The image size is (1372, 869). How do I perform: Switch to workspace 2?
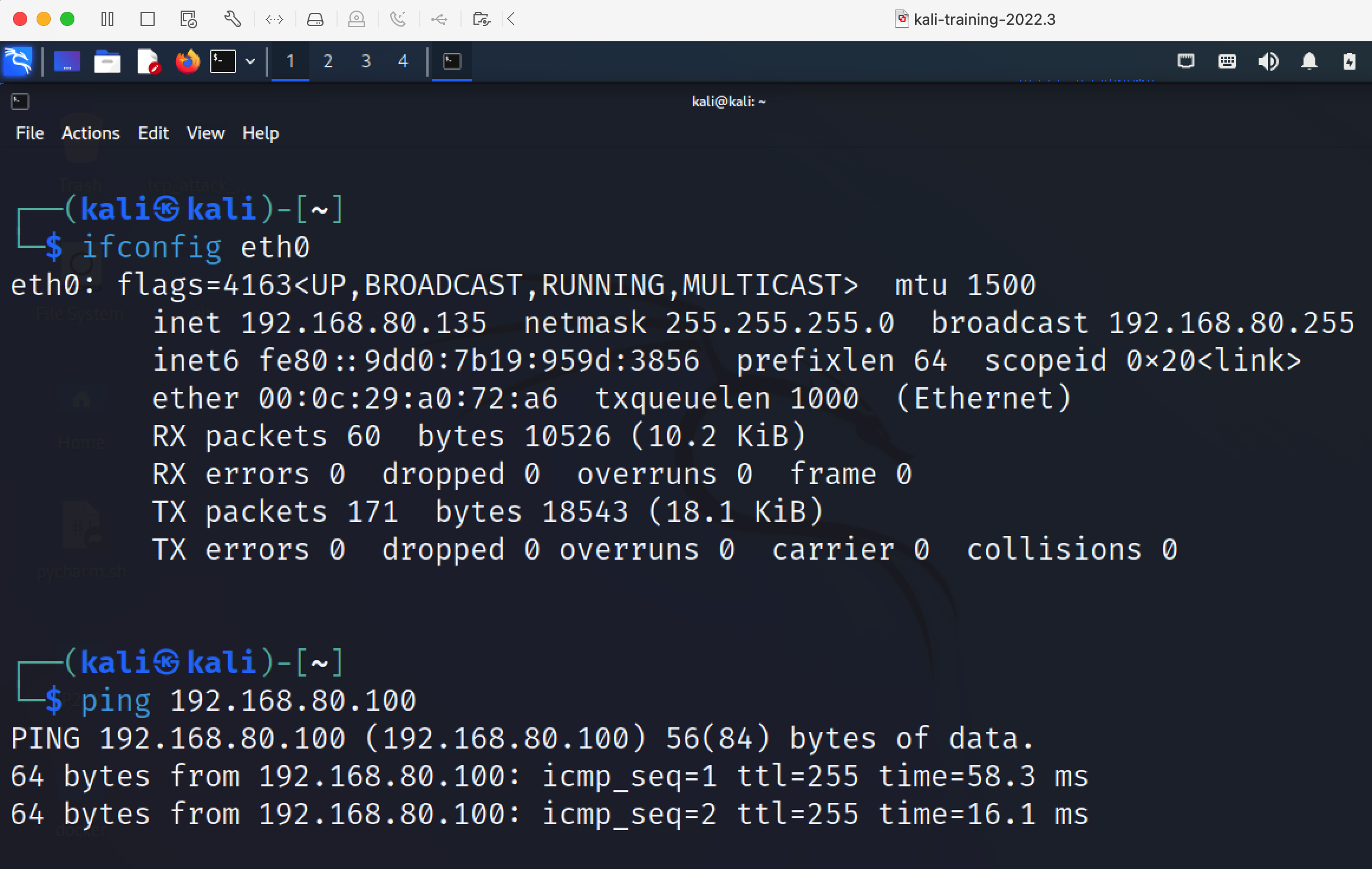(328, 61)
